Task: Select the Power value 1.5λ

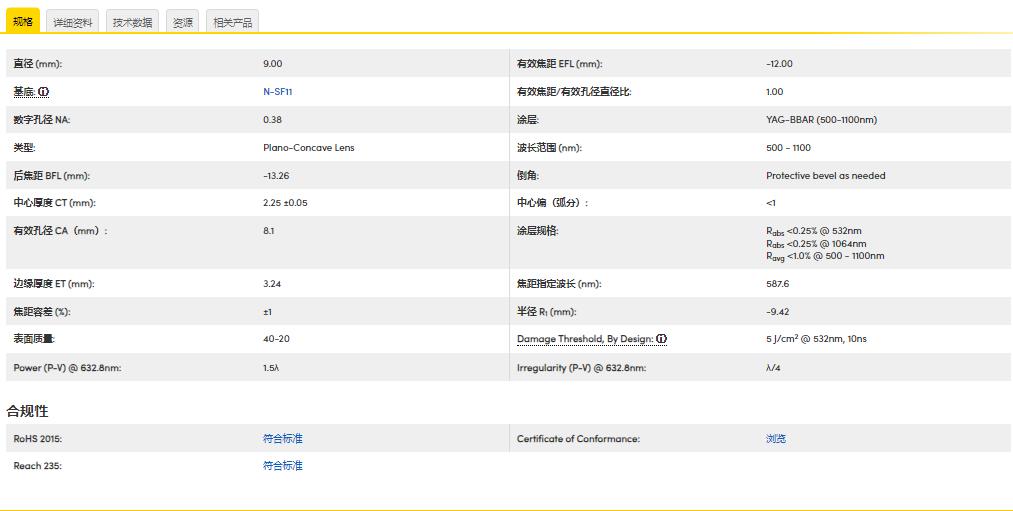Action: pos(270,368)
